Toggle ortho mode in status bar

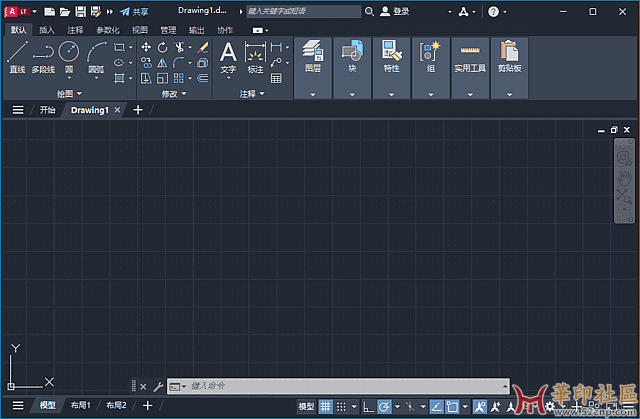pyautogui.click(x=367, y=406)
